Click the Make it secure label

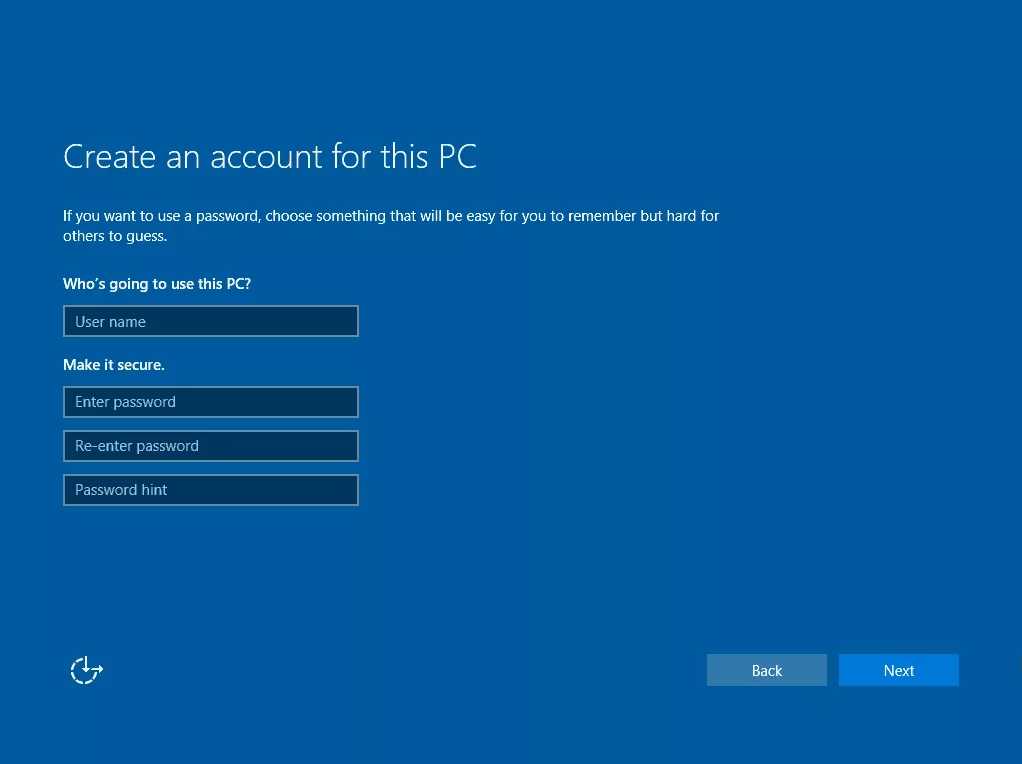113,364
